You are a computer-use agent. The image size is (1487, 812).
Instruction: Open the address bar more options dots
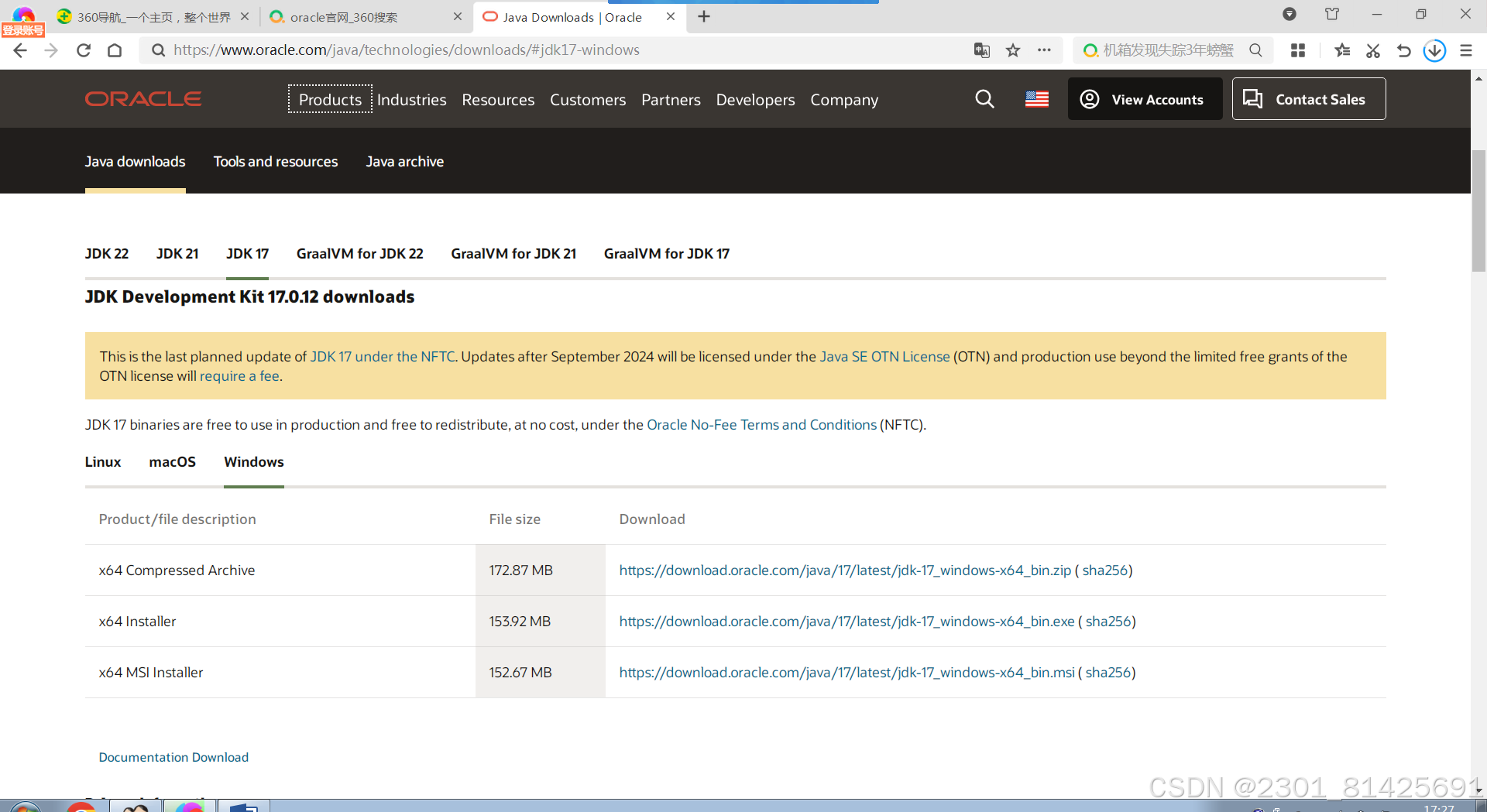[1044, 50]
